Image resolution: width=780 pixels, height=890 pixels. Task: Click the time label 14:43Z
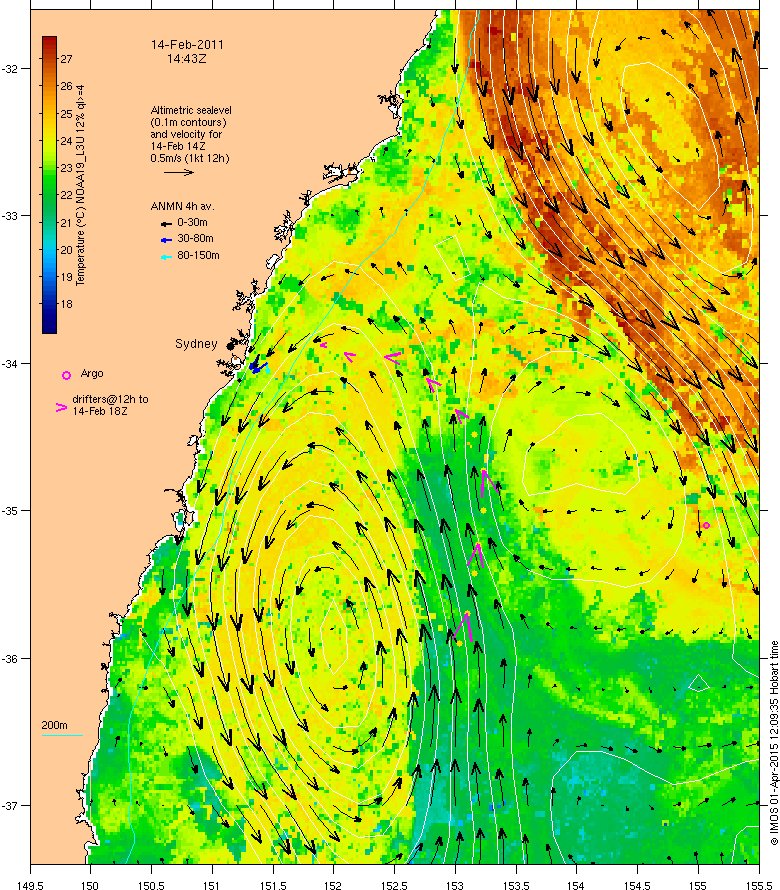coord(187,58)
